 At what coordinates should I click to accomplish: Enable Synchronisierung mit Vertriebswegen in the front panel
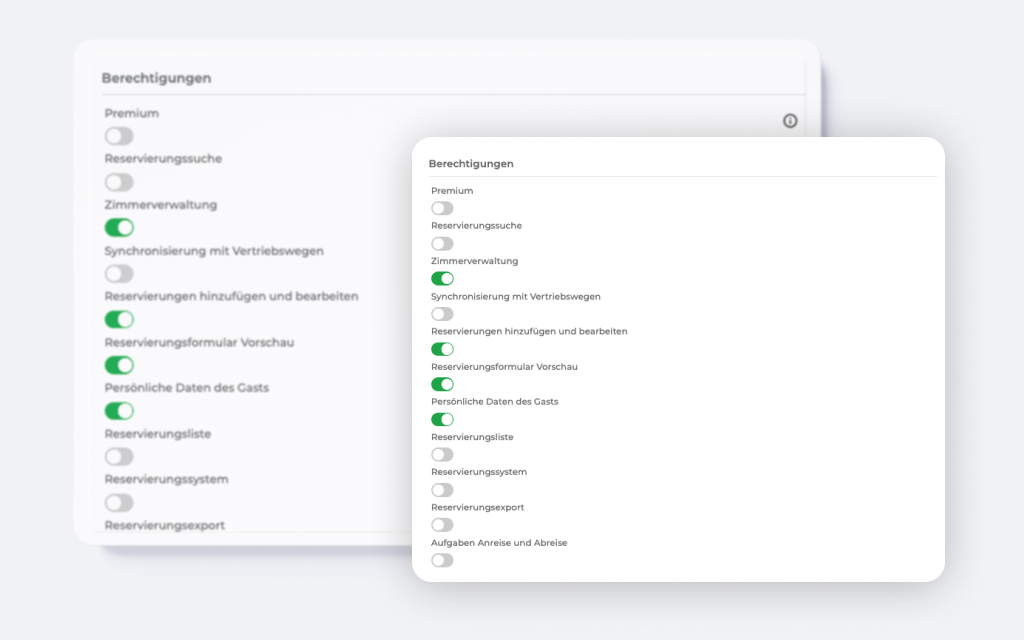(x=442, y=314)
